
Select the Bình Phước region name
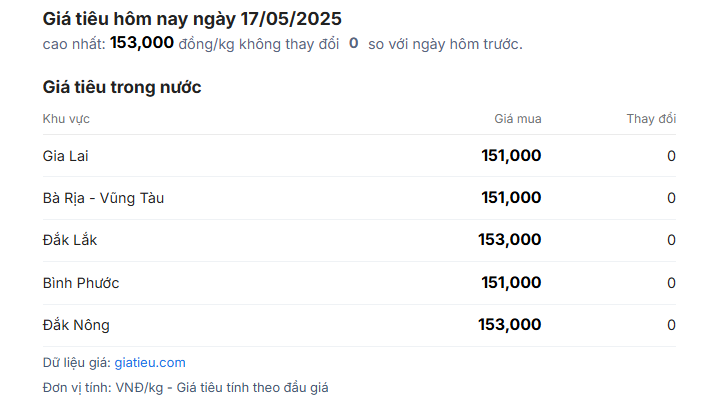pos(81,283)
